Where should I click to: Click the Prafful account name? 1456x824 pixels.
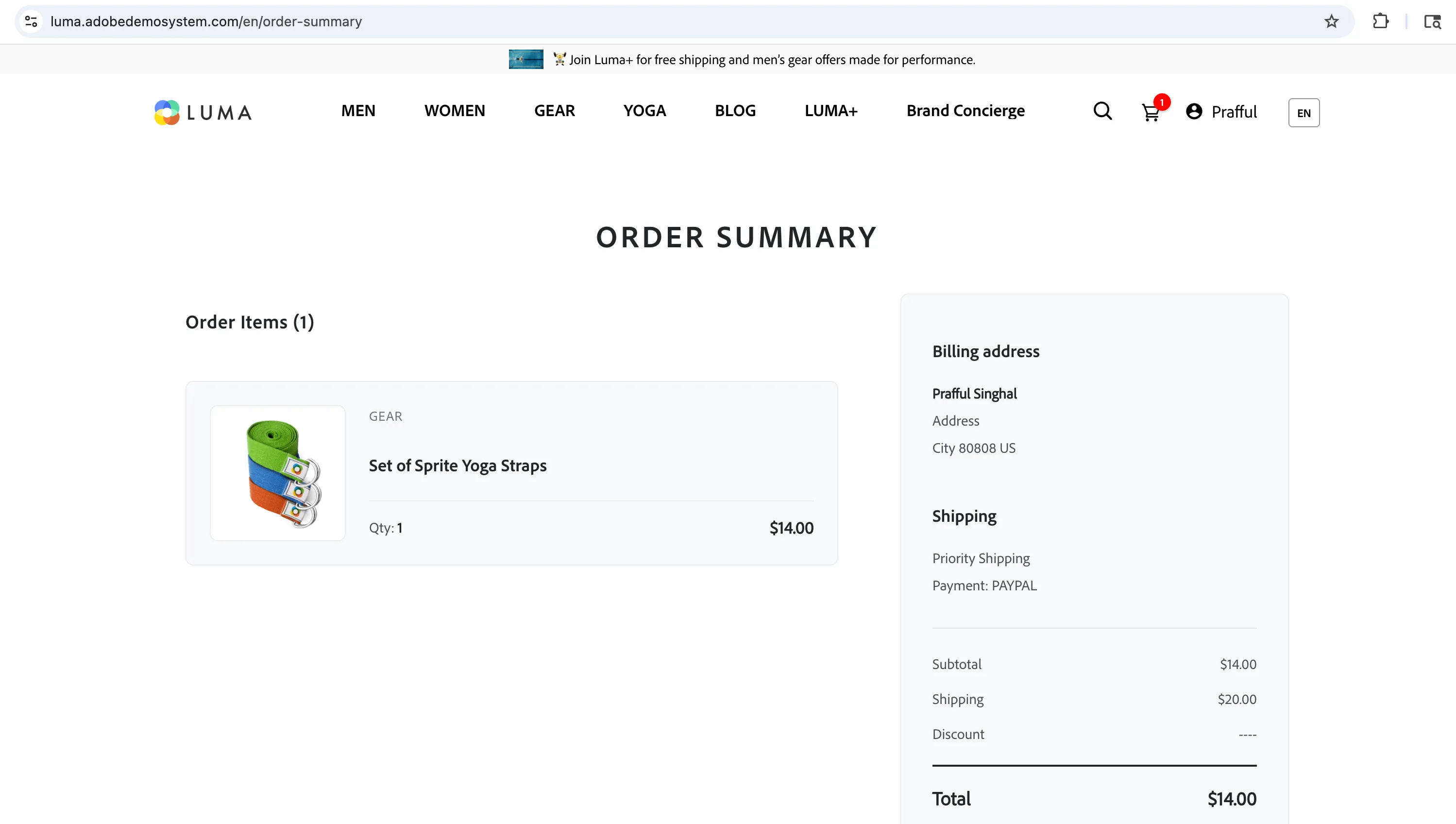tap(1234, 112)
